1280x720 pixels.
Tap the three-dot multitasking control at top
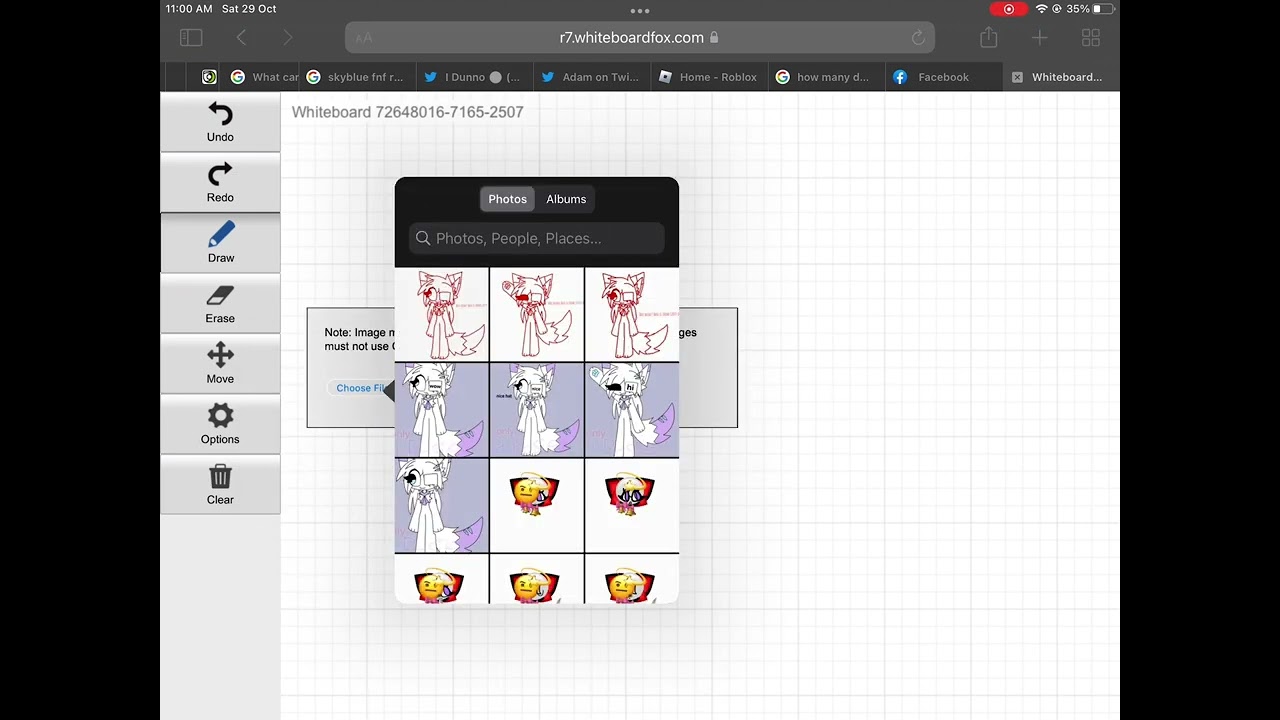(640, 11)
